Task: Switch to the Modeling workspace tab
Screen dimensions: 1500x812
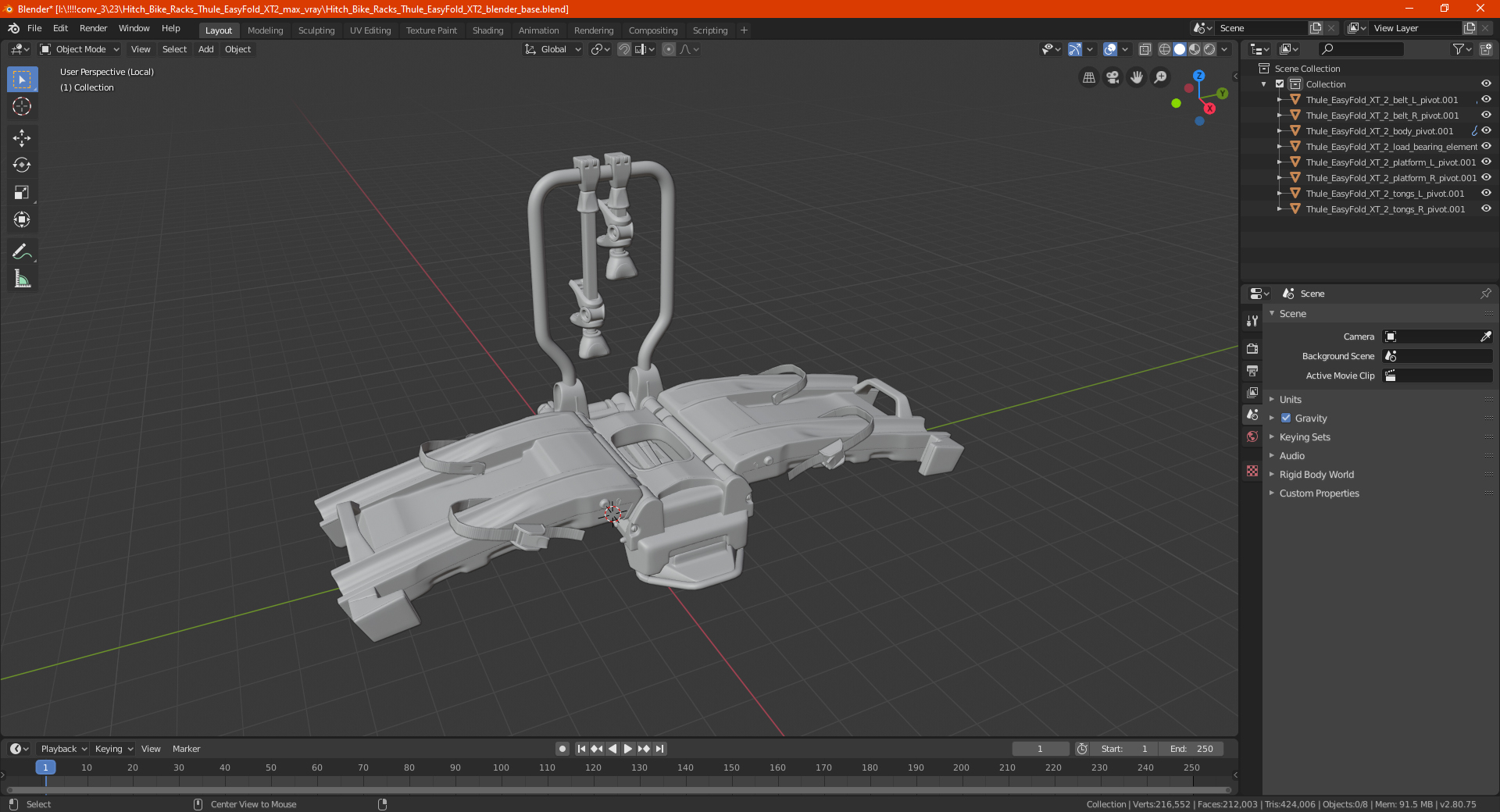Action: coord(265,30)
